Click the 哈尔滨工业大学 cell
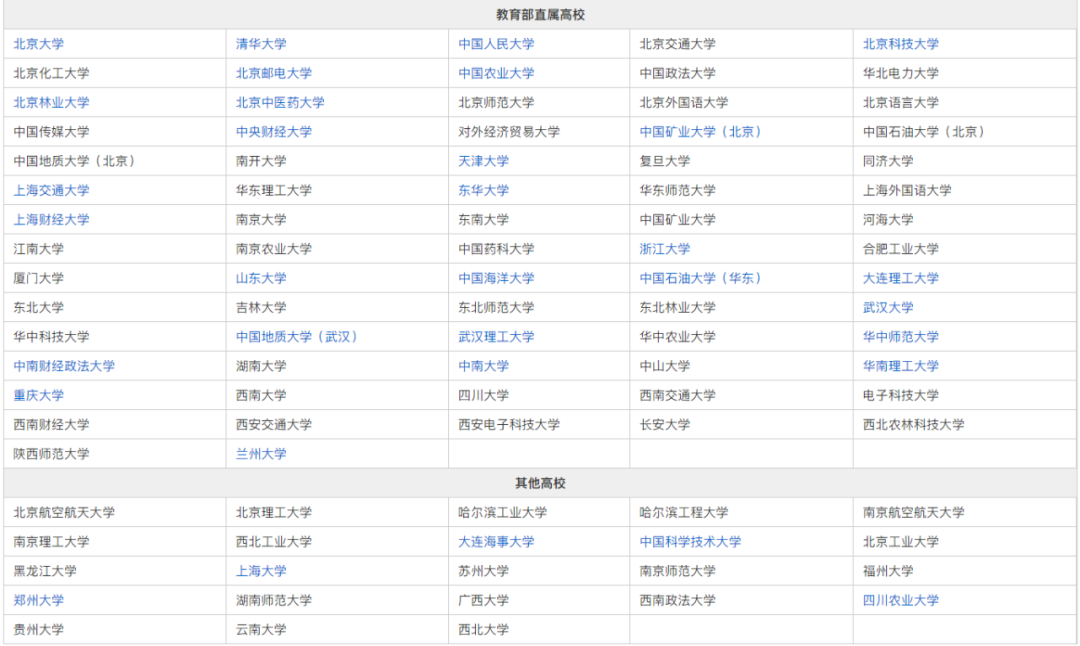 point(539,512)
